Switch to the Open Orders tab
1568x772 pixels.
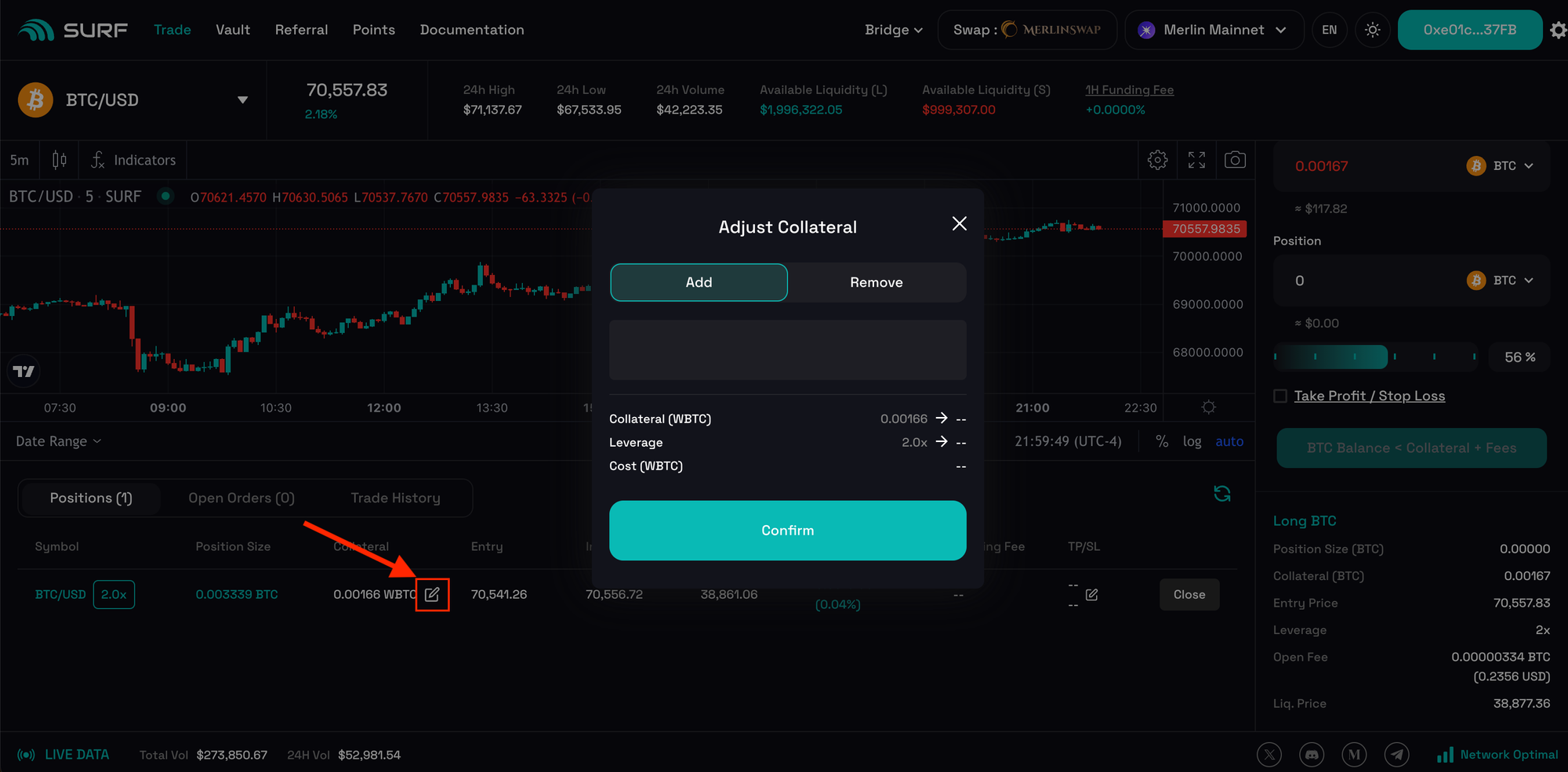click(241, 498)
